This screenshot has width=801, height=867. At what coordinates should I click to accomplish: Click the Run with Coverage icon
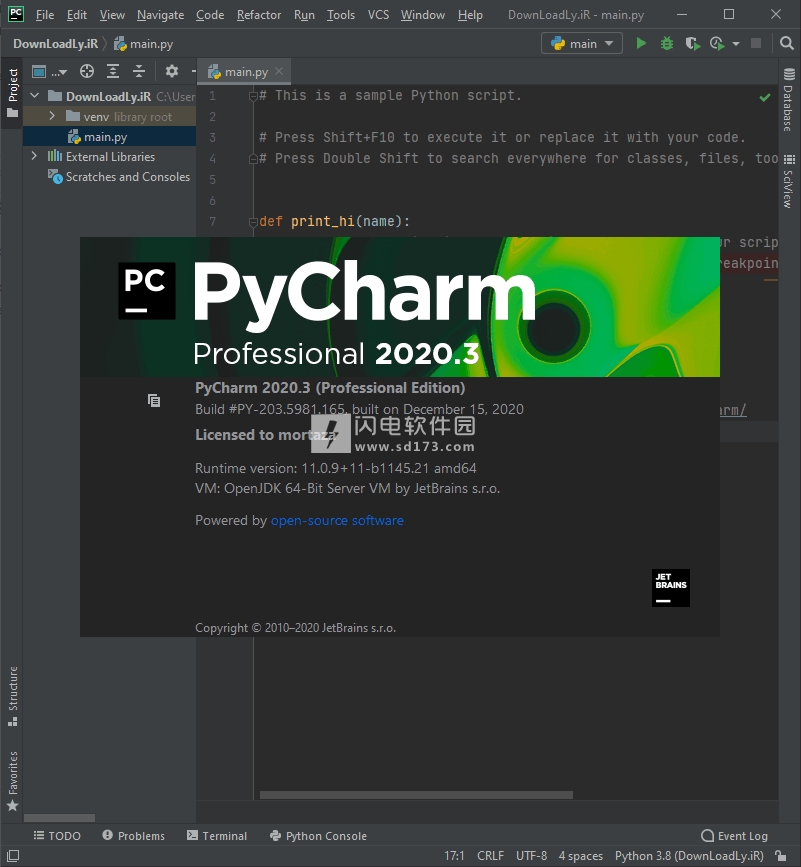pyautogui.click(x=691, y=43)
